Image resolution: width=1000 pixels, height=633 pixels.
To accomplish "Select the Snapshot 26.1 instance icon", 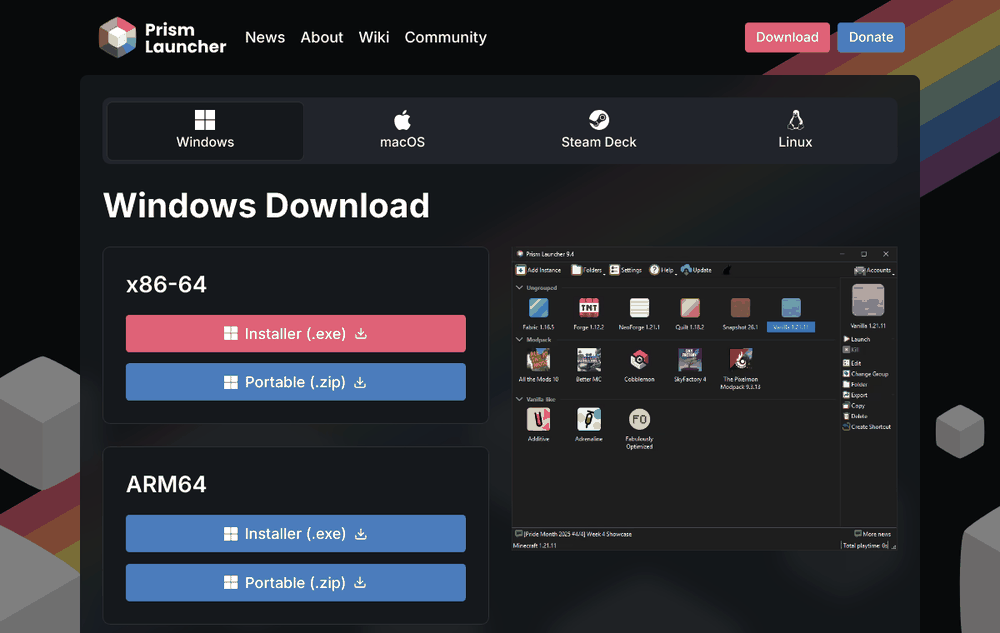I will (740, 308).
